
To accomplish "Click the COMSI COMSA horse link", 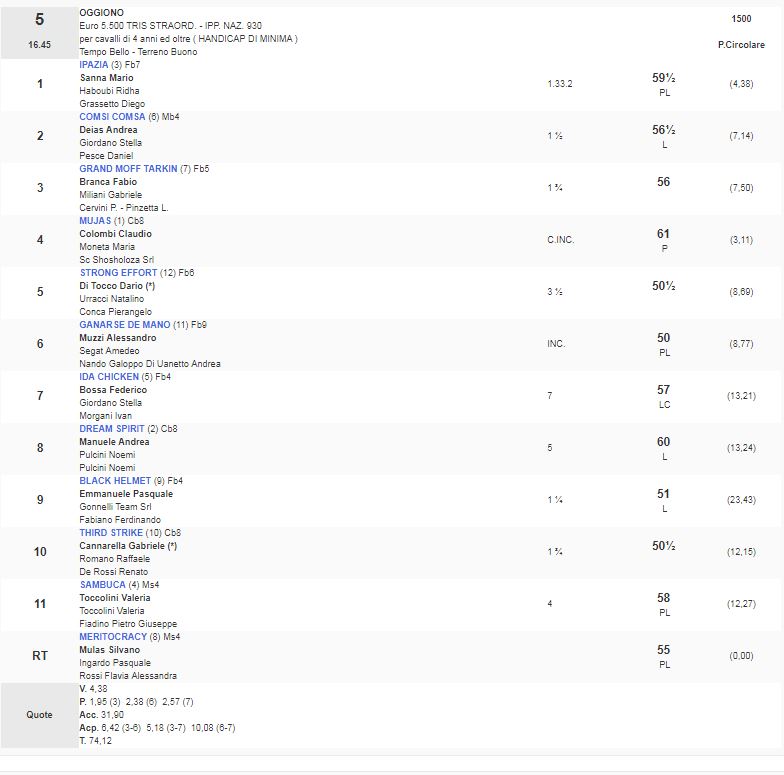I will pyautogui.click(x=112, y=117).
